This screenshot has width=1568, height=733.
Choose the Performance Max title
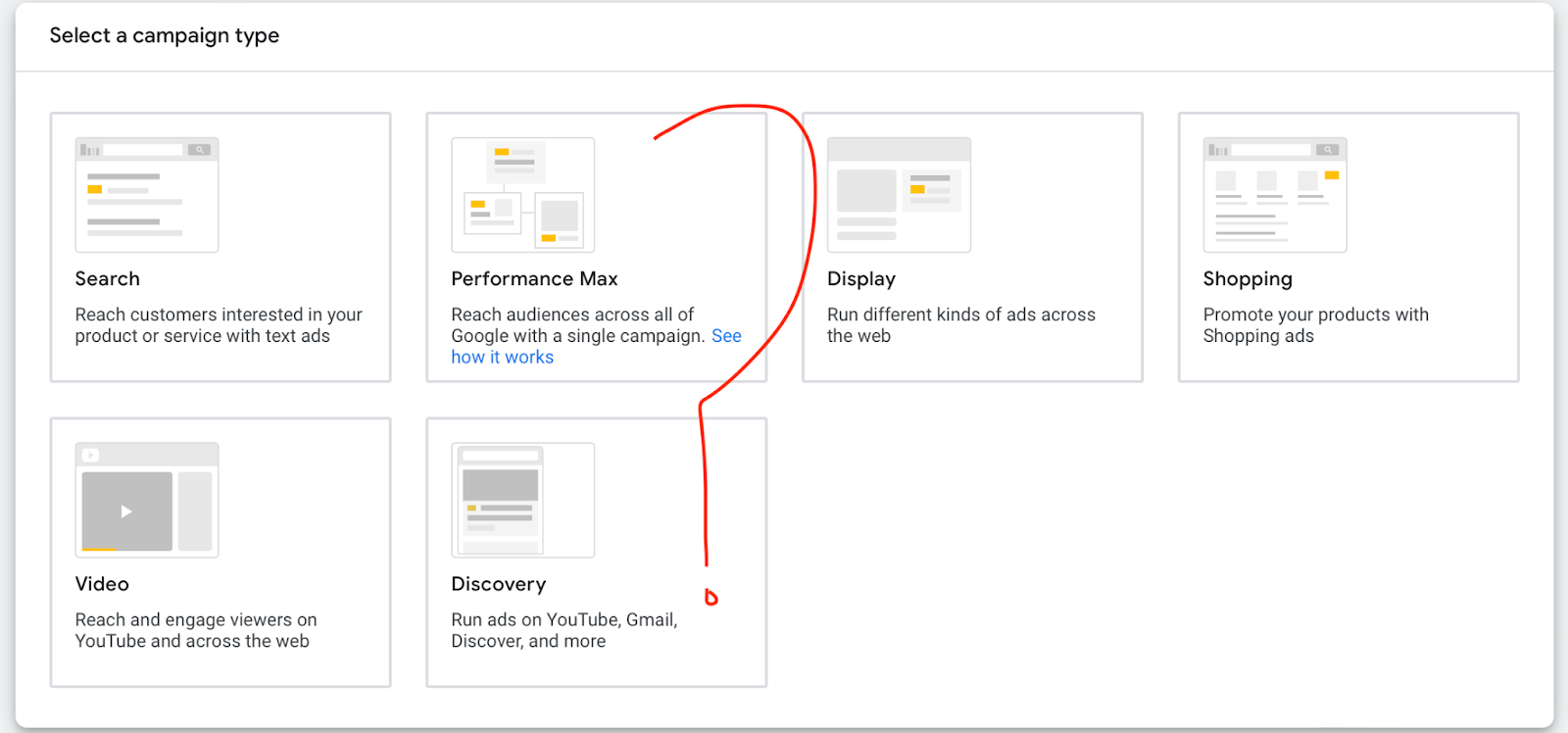click(x=534, y=279)
